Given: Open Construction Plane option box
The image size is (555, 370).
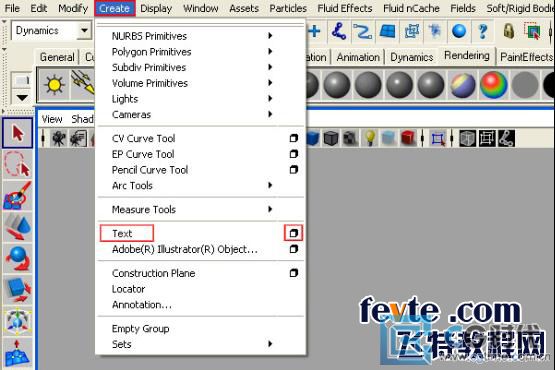Looking at the screenshot, I should click(x=293, y=273).
